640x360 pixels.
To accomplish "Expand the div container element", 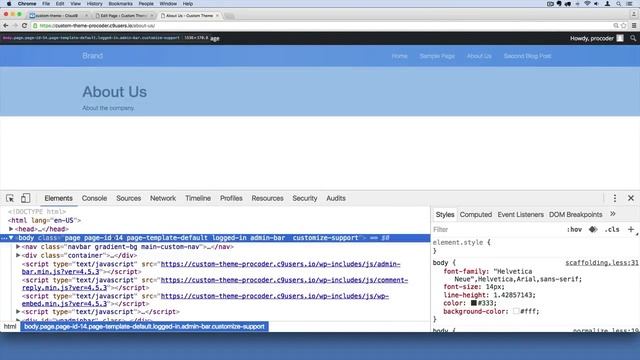I will coord(18,255).
